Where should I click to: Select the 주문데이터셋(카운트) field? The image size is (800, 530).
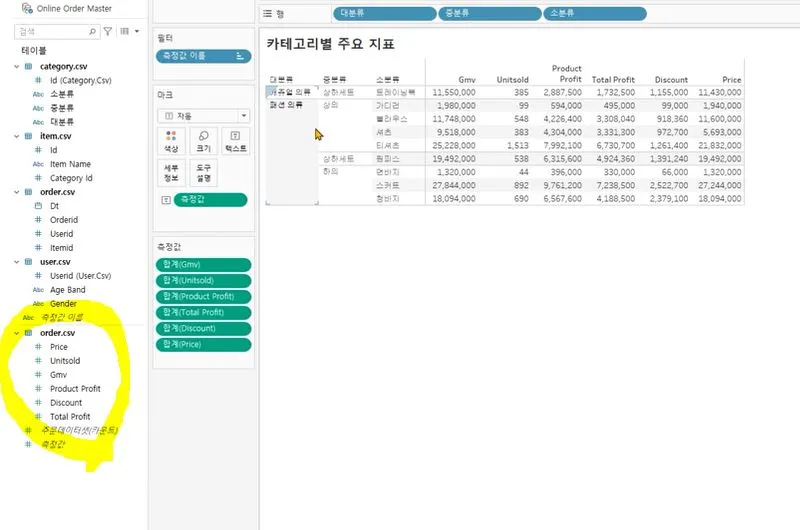[79, 431]
